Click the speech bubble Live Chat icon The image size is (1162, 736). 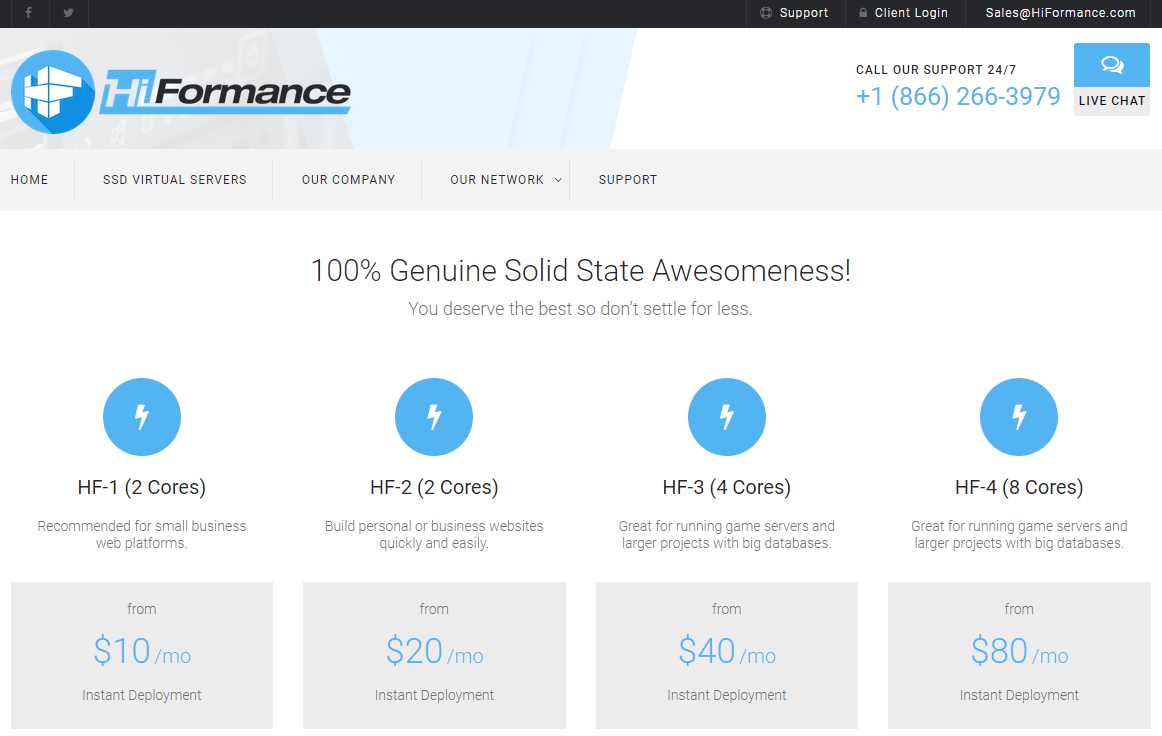[x=1111, y=64]
